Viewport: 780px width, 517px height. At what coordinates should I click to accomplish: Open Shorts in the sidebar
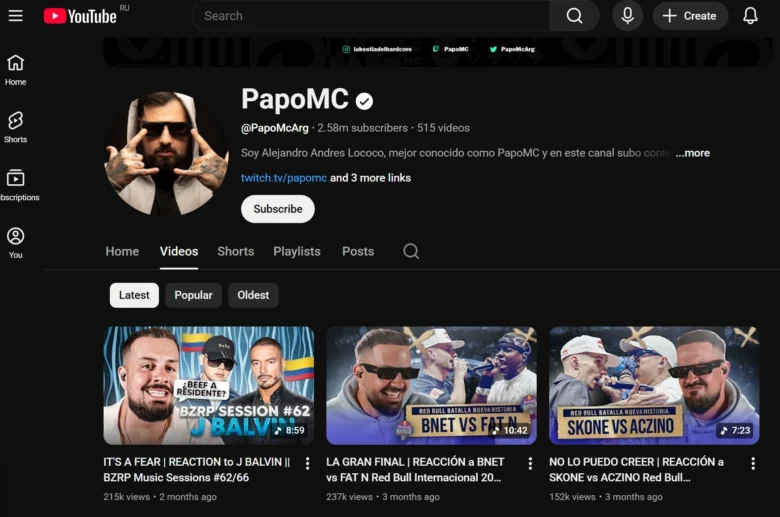(15, 128)
